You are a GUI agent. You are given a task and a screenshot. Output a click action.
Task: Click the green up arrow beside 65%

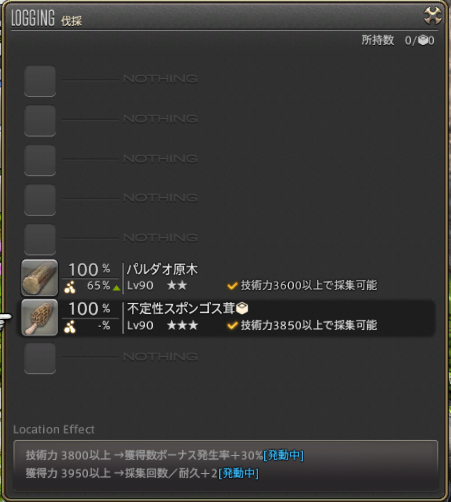116,288
